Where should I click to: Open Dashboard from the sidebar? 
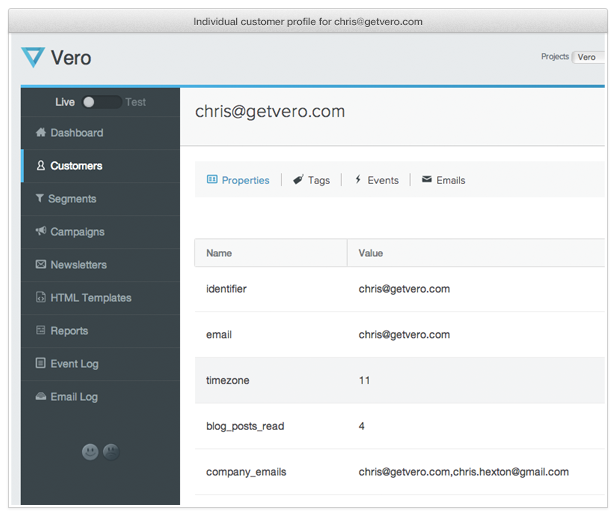76,133
